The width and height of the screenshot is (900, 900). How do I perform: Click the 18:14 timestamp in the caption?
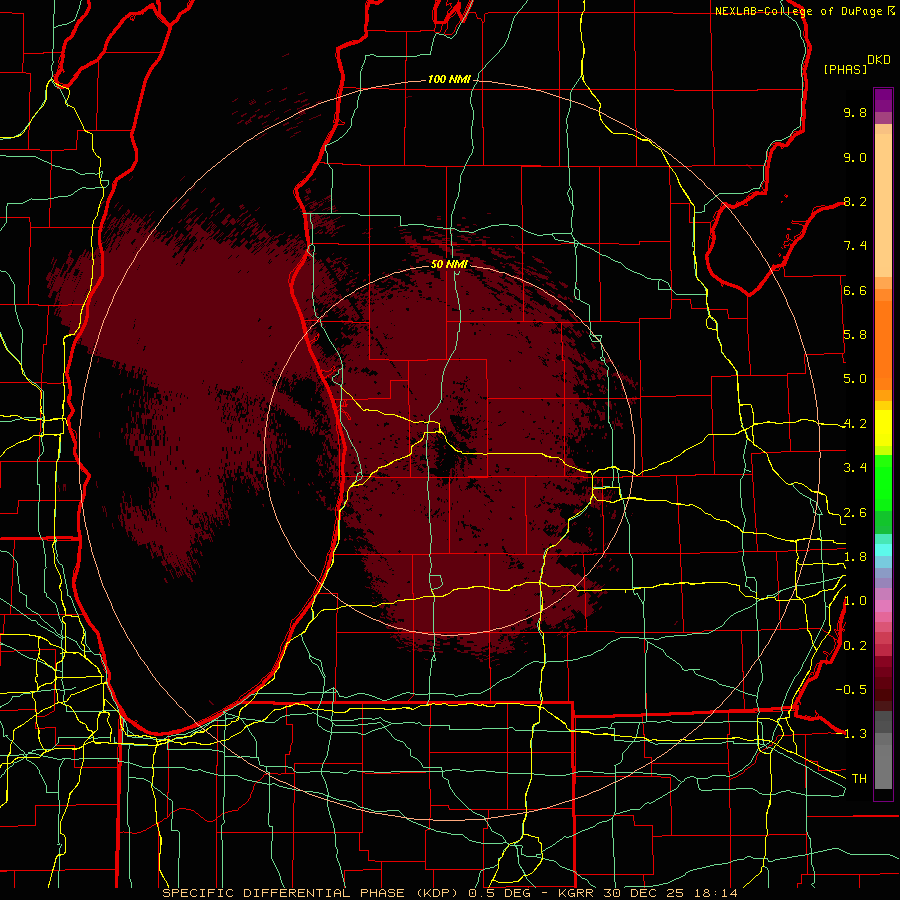718,893
